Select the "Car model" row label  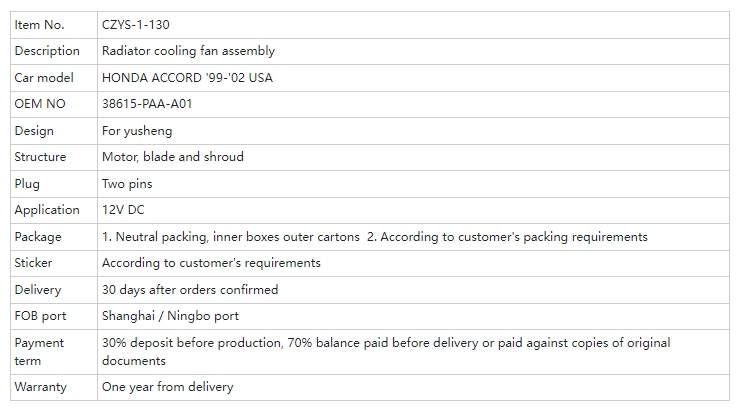click(x=45, y=77)
